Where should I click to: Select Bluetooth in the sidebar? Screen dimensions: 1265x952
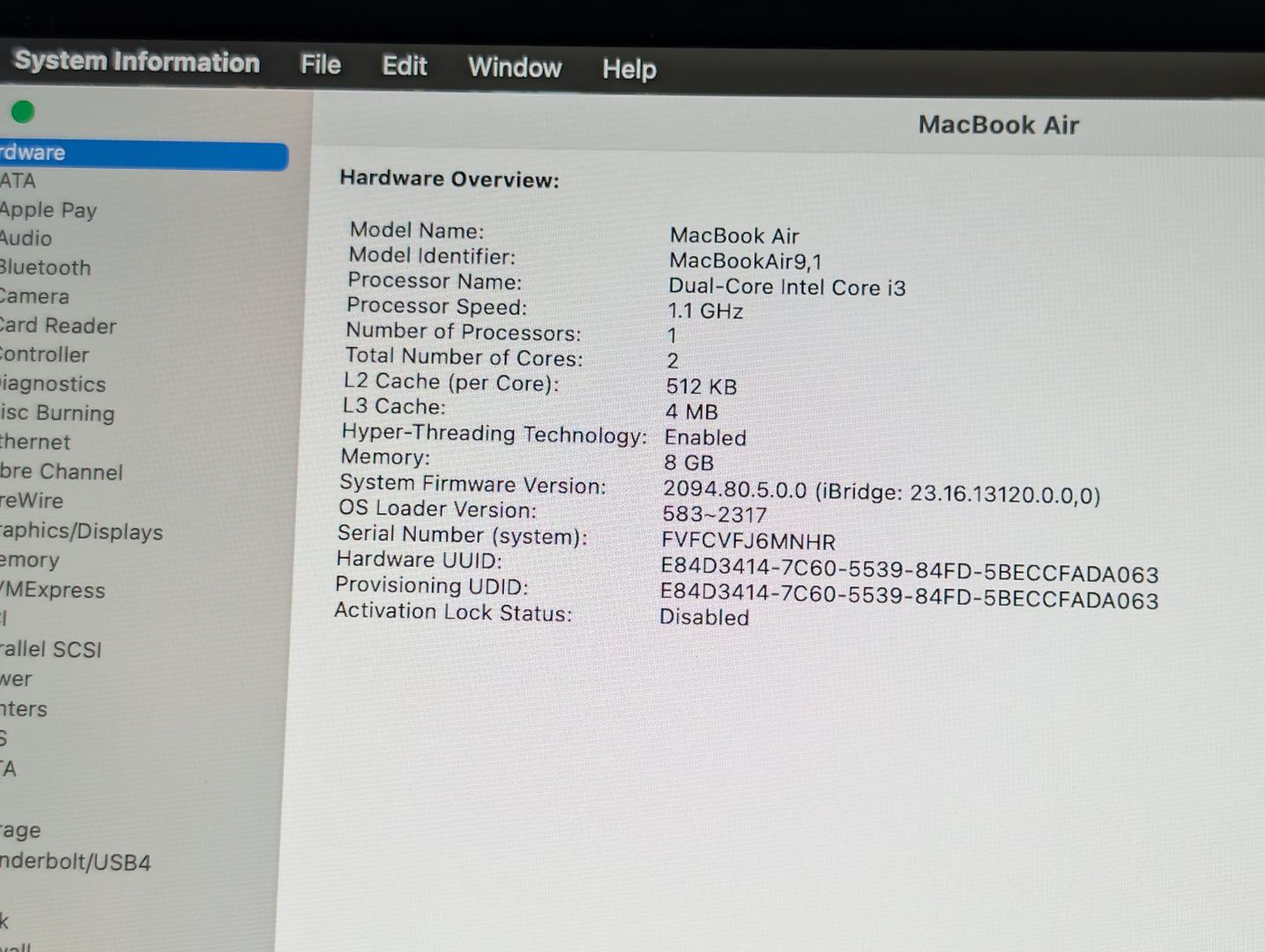click(x=46, y=268)
